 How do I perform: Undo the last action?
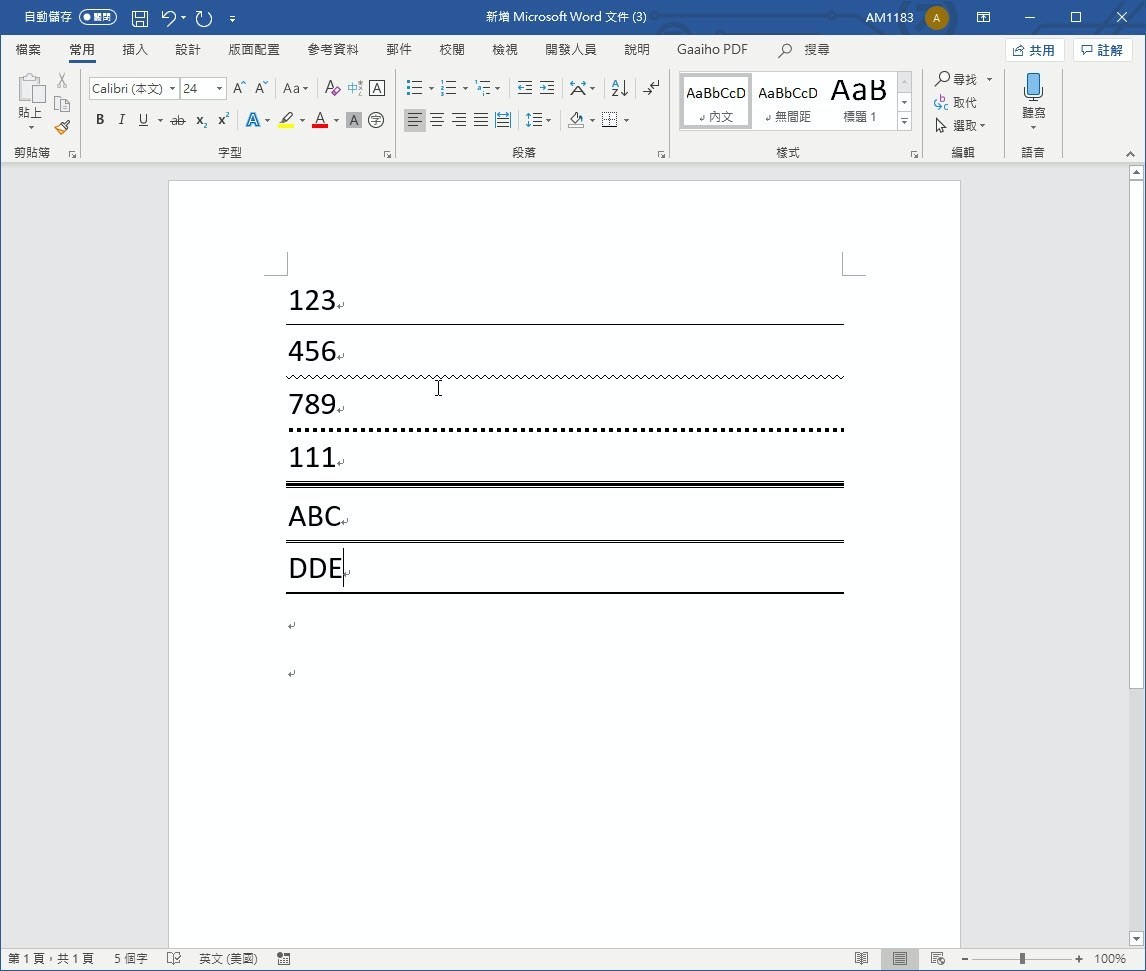168,18
